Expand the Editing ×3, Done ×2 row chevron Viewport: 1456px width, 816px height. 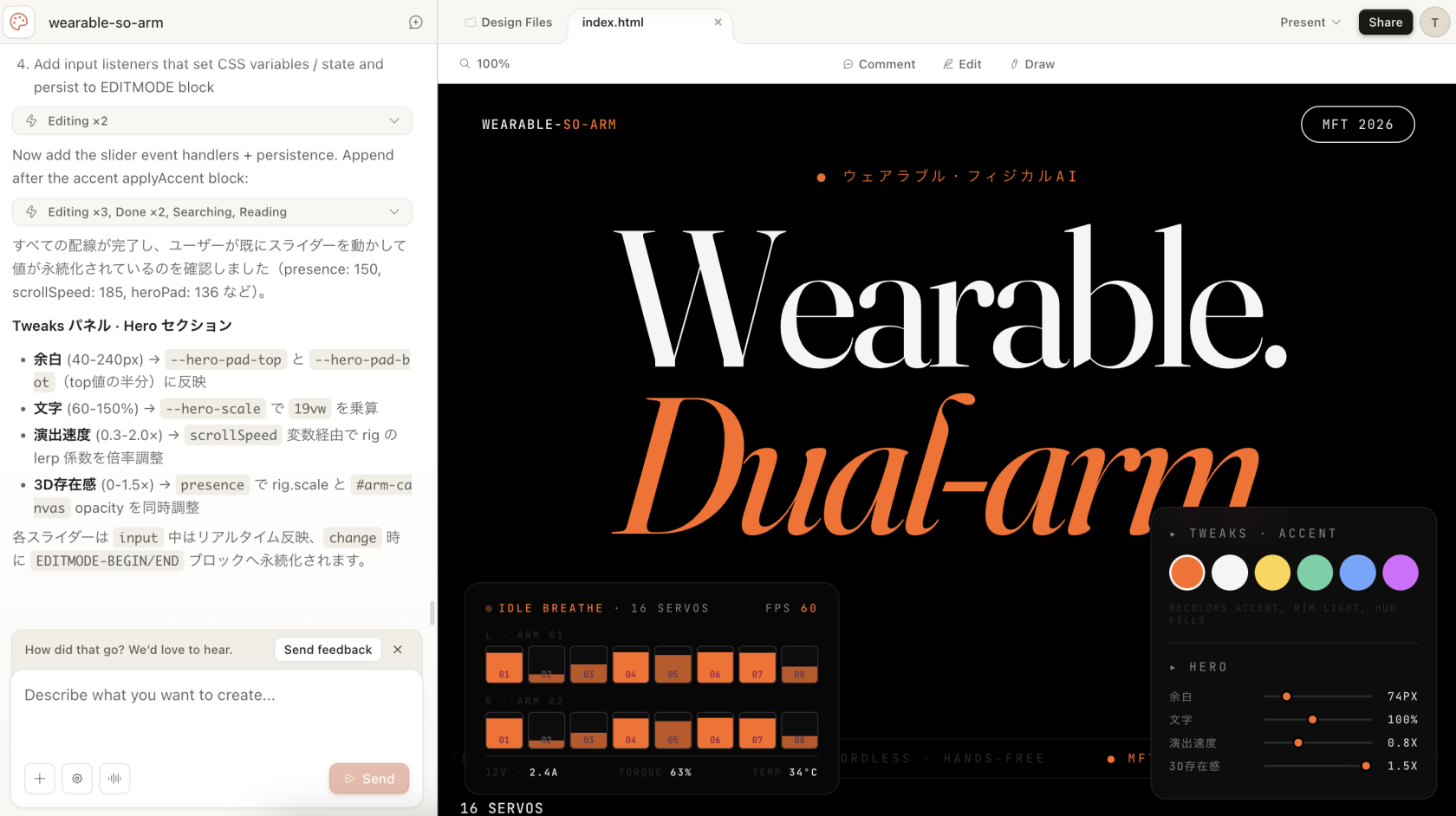pyautogui.click(x=394, y=212)
